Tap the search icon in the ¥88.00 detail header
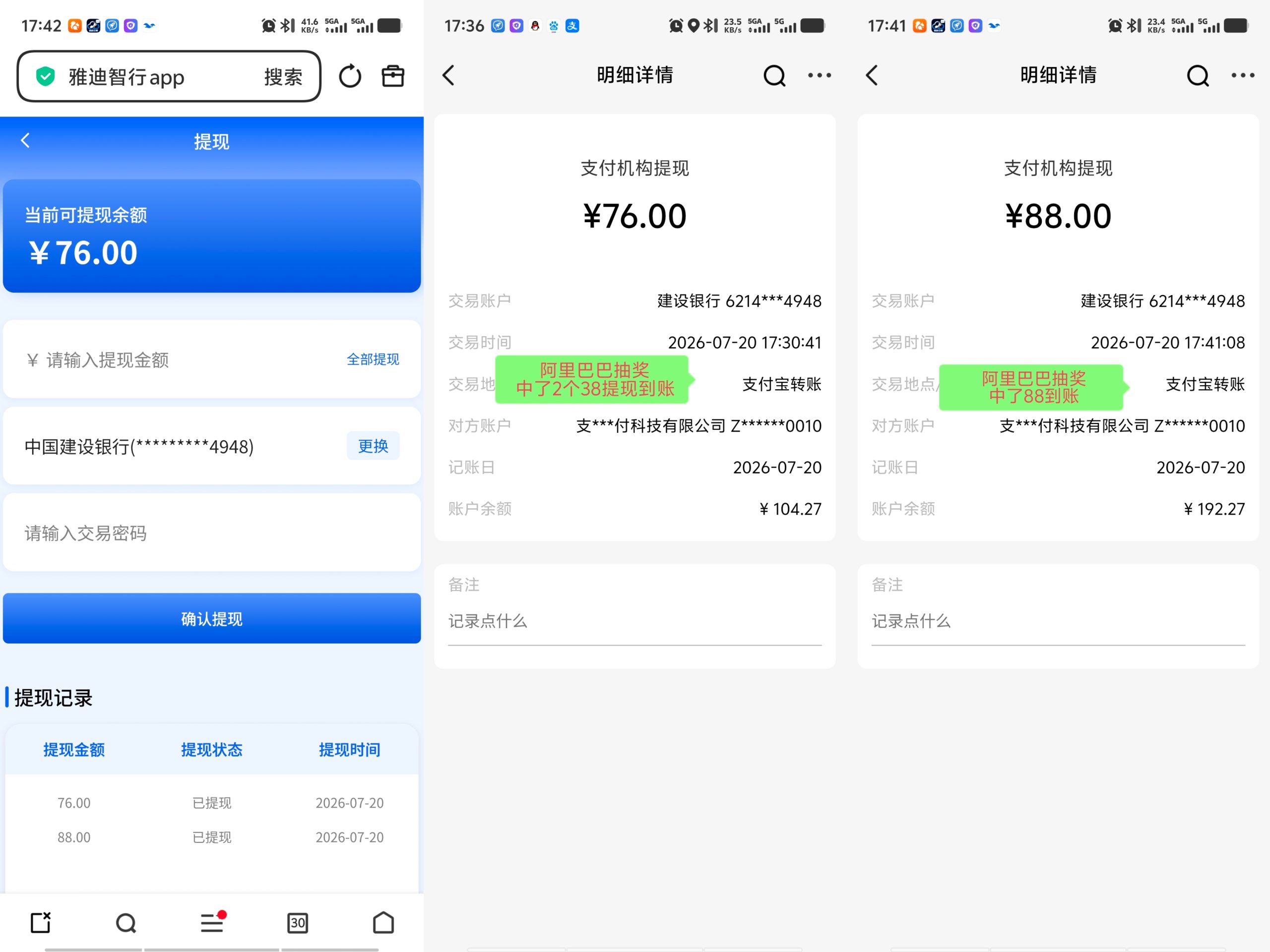The width and height of the screenshot is (1270, 952). tap(1198, 76)
